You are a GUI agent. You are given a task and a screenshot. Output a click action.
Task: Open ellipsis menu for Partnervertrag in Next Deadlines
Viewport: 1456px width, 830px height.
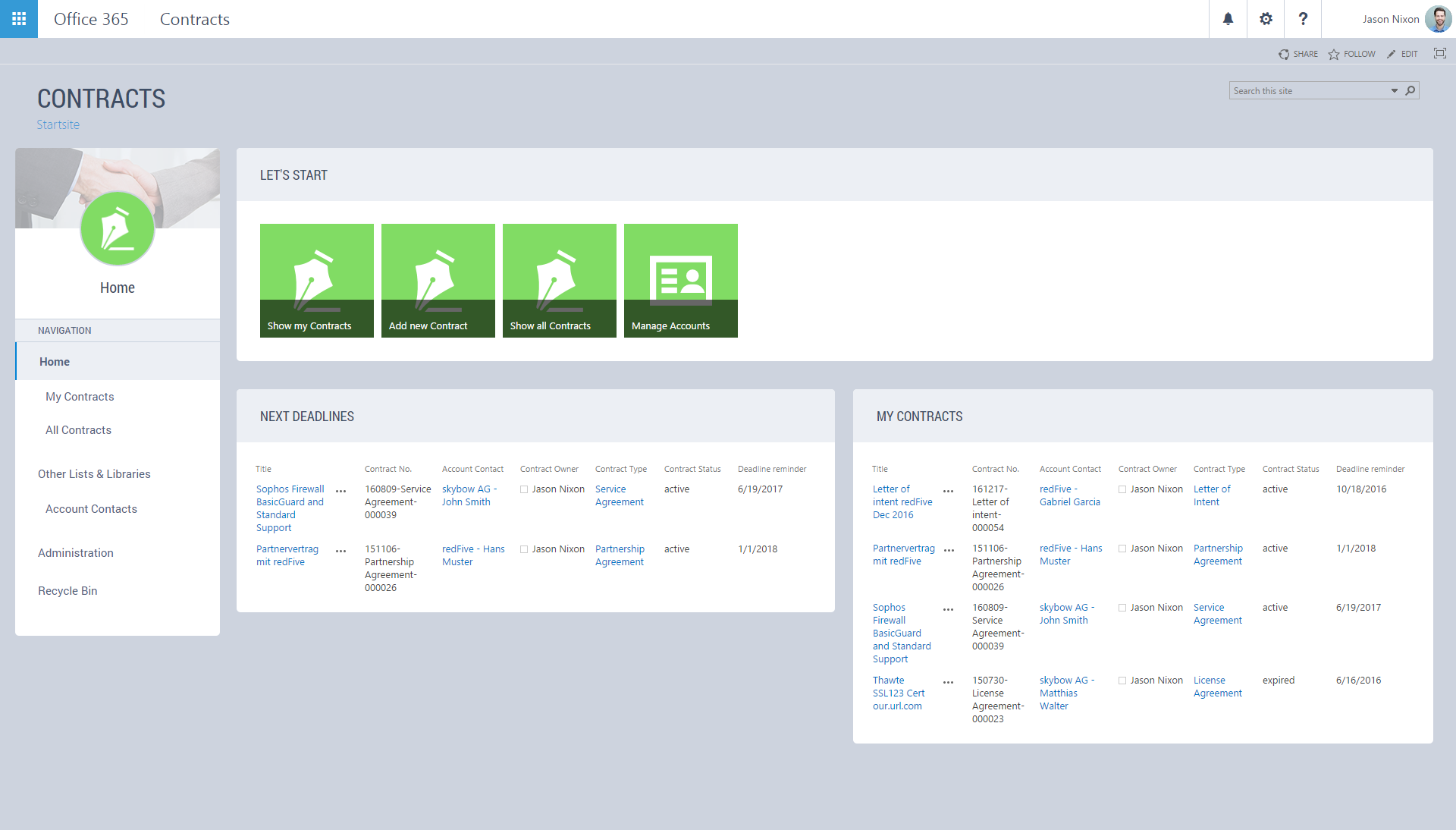pos(341,551)
